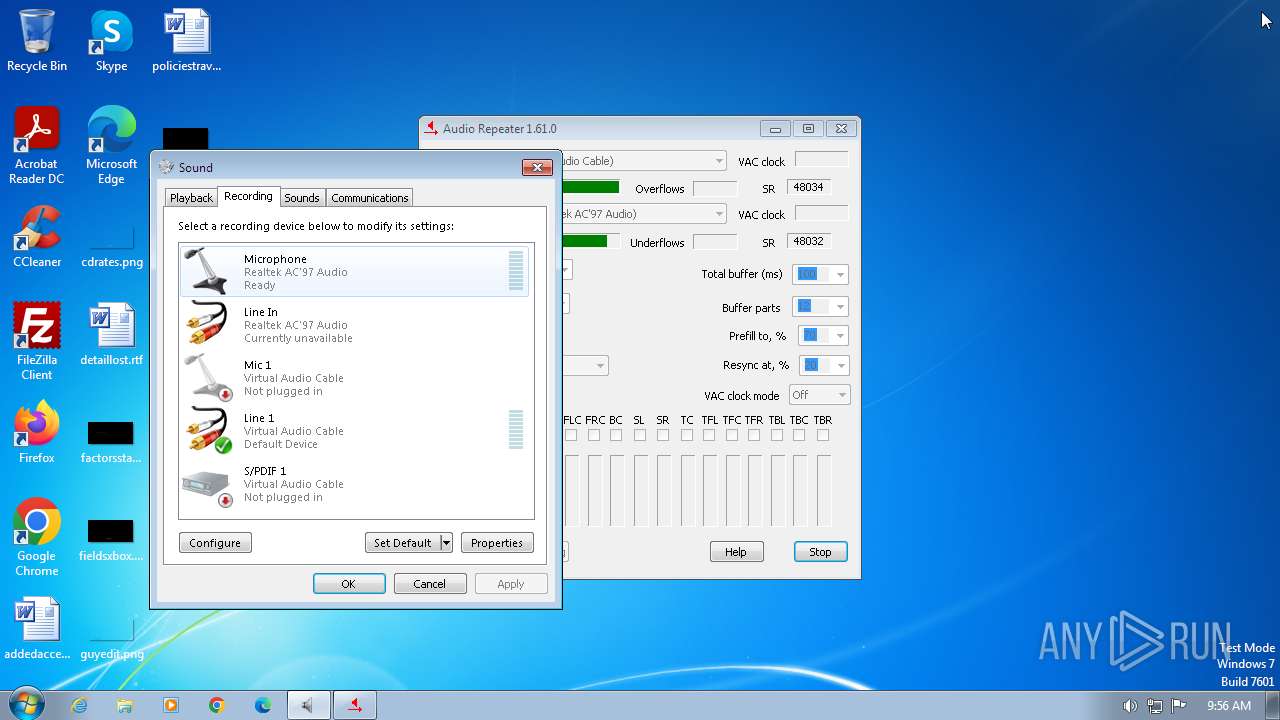Click the 48034 SR value field
The image size is (1280, 720).
809,188
